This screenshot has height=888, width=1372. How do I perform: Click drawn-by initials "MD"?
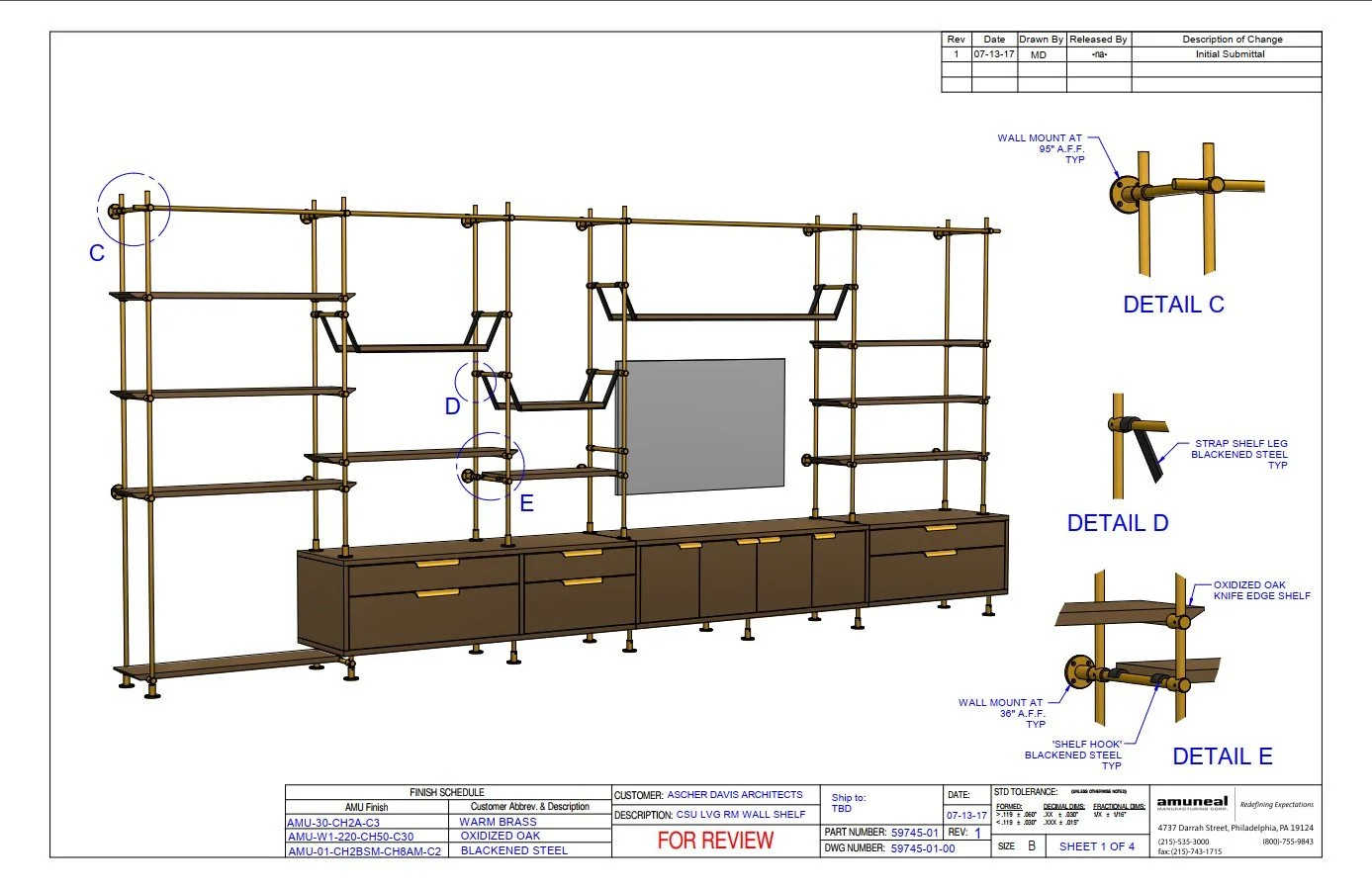(1039, 54)
